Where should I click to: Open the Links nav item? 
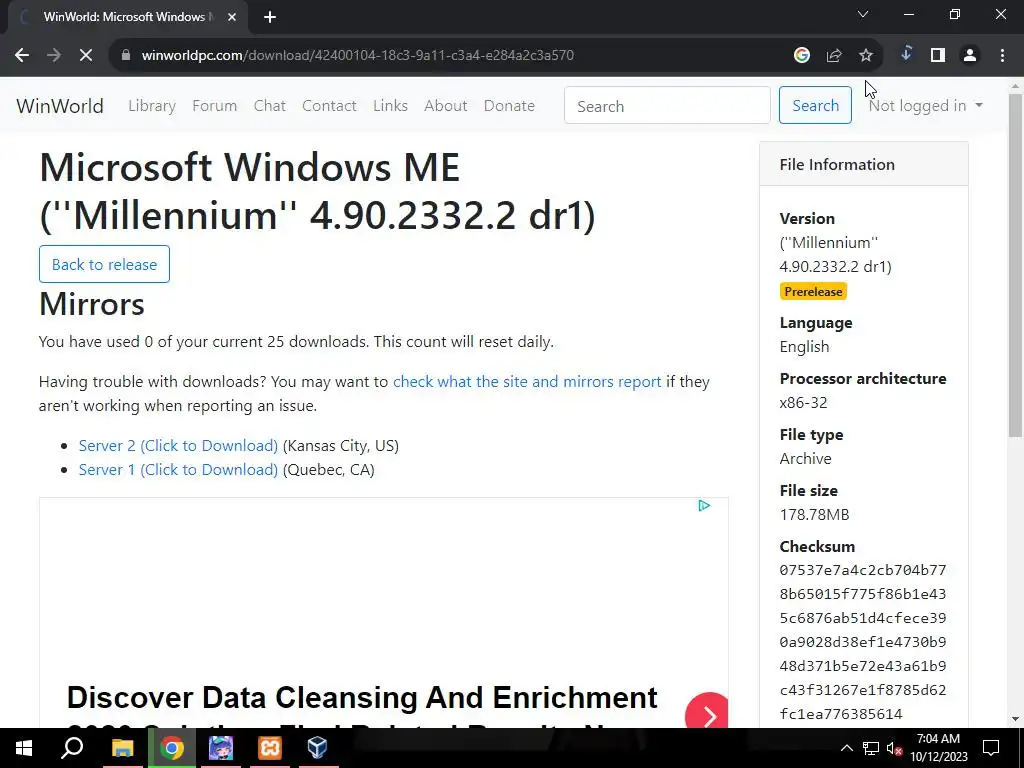point(391,106)
